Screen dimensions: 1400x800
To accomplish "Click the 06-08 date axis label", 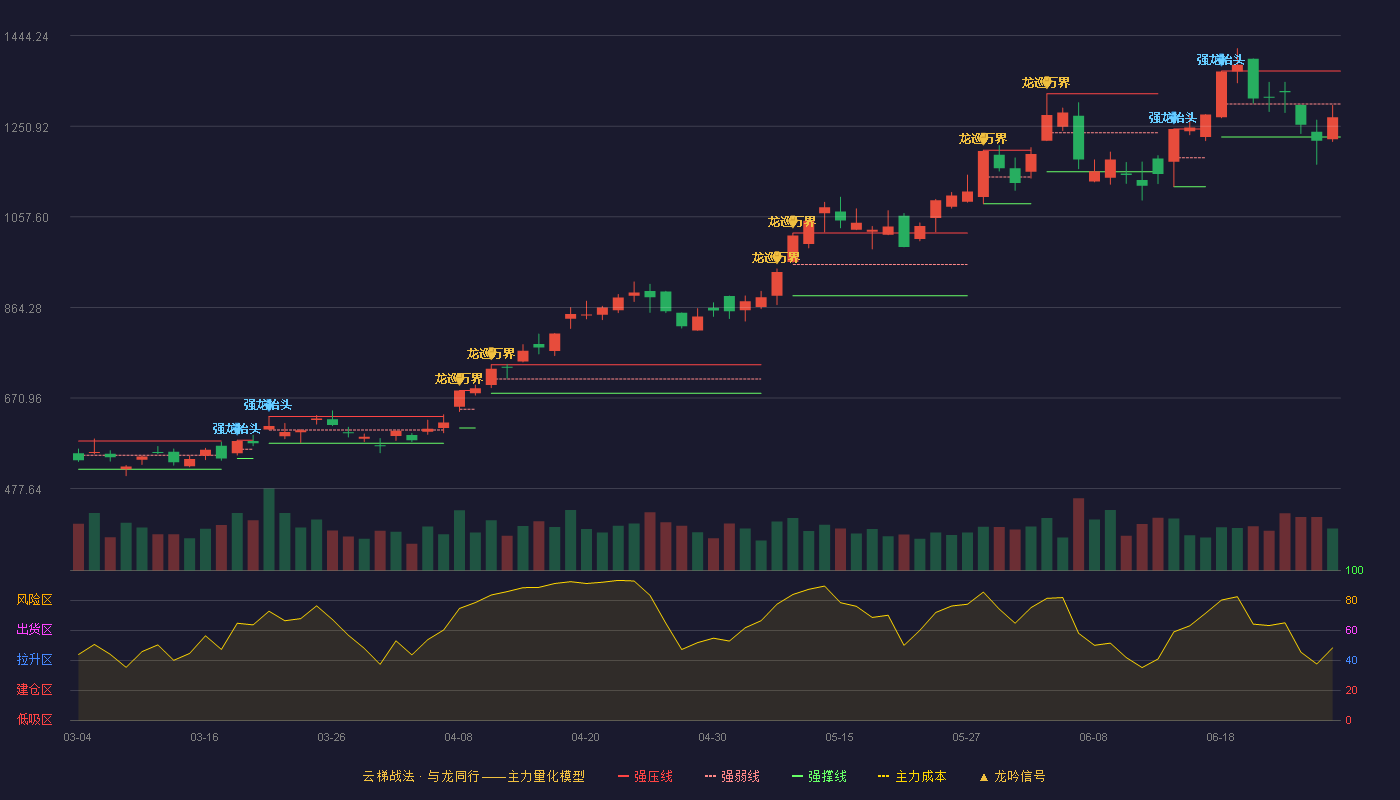I will coord(1093,737).
